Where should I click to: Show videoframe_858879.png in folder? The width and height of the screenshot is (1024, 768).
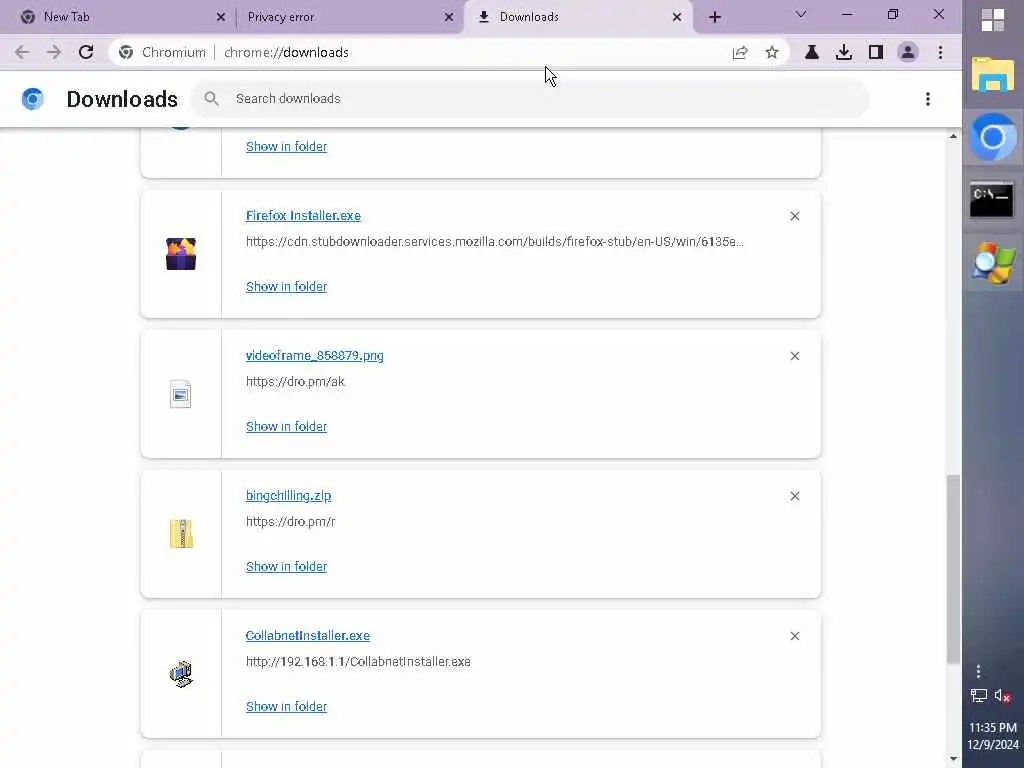pyautogui.click(x=286, y=426)
